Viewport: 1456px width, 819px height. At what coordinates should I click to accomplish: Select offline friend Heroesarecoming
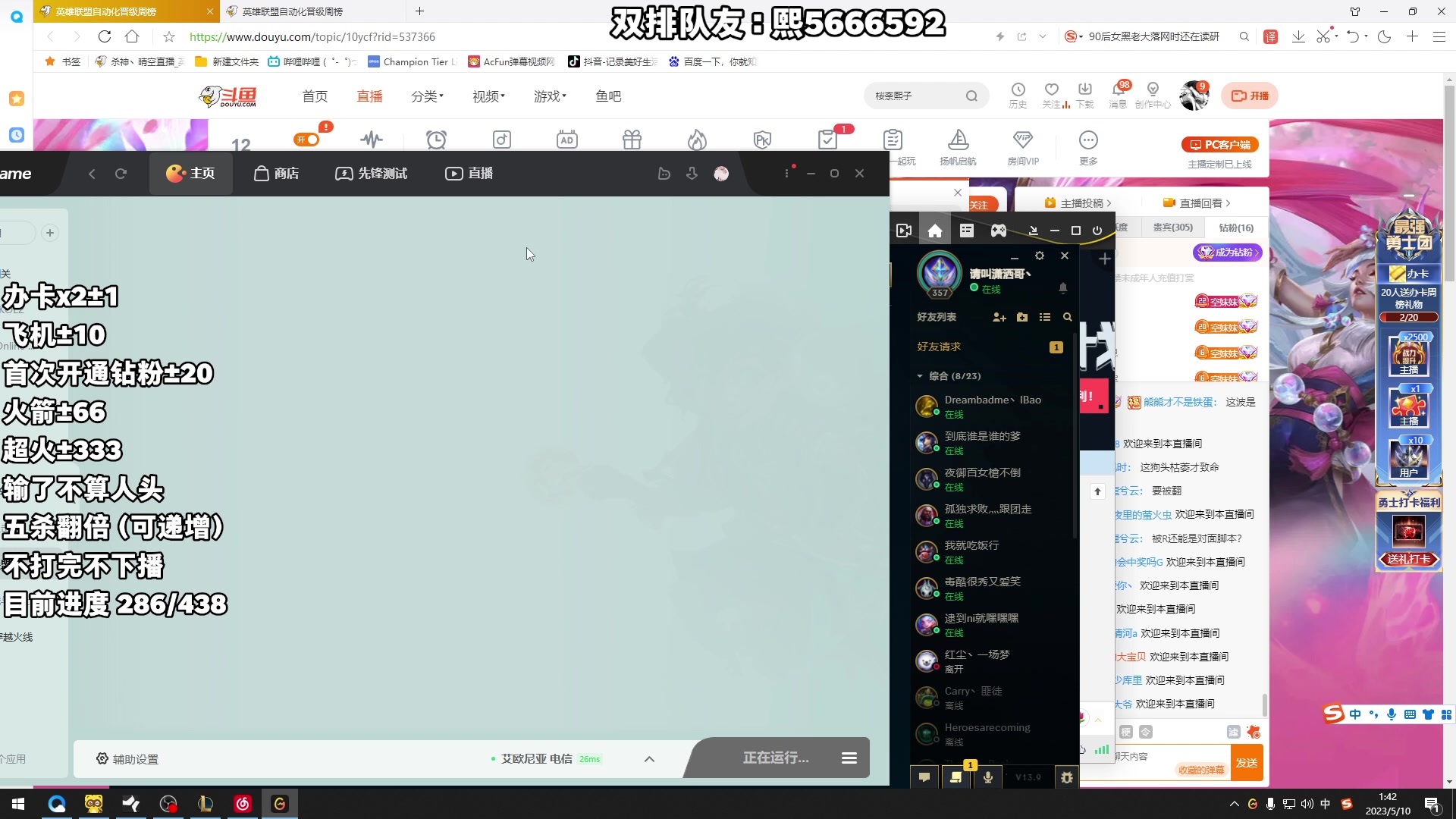pos(992,734)
